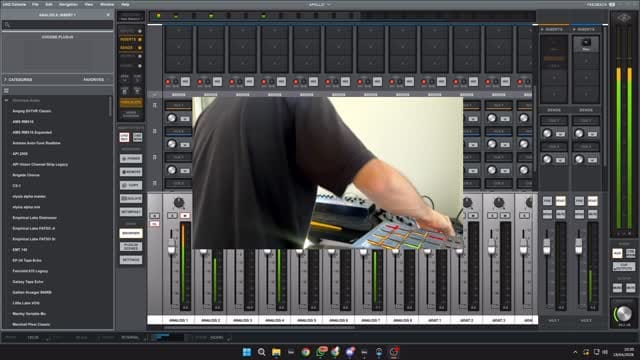Turn the Analog 1 first send knob
Screen dimensions: 640x360
(x=172, y=118)
